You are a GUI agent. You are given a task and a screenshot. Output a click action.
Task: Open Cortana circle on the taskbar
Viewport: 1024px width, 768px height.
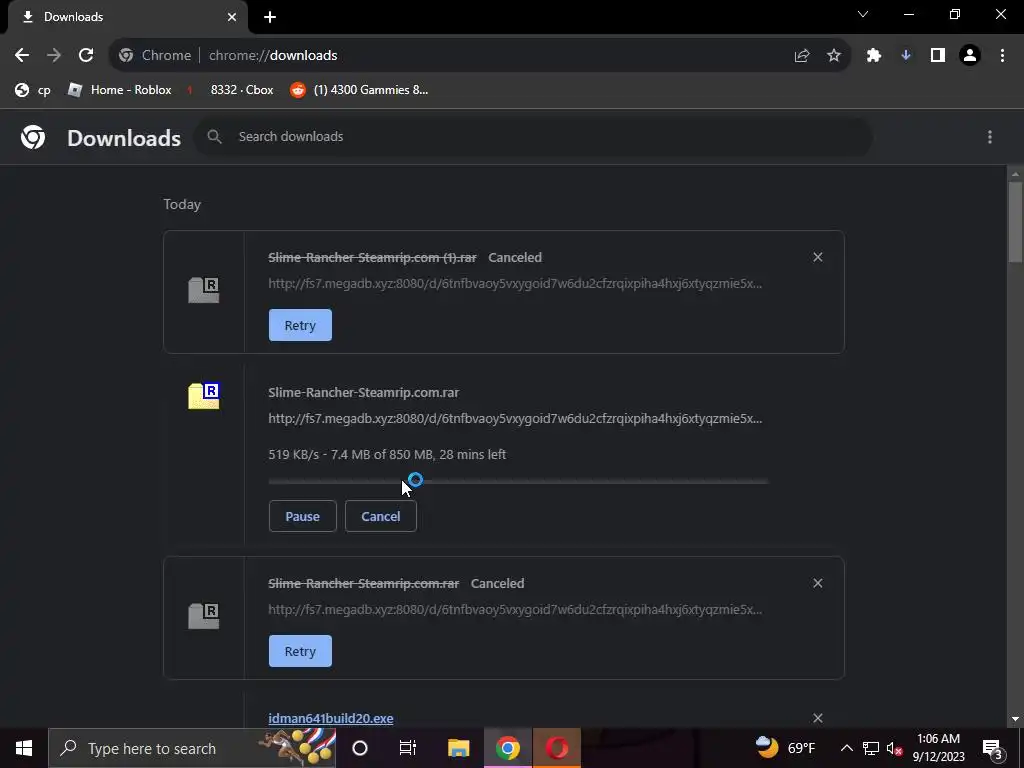pos(360,748)
